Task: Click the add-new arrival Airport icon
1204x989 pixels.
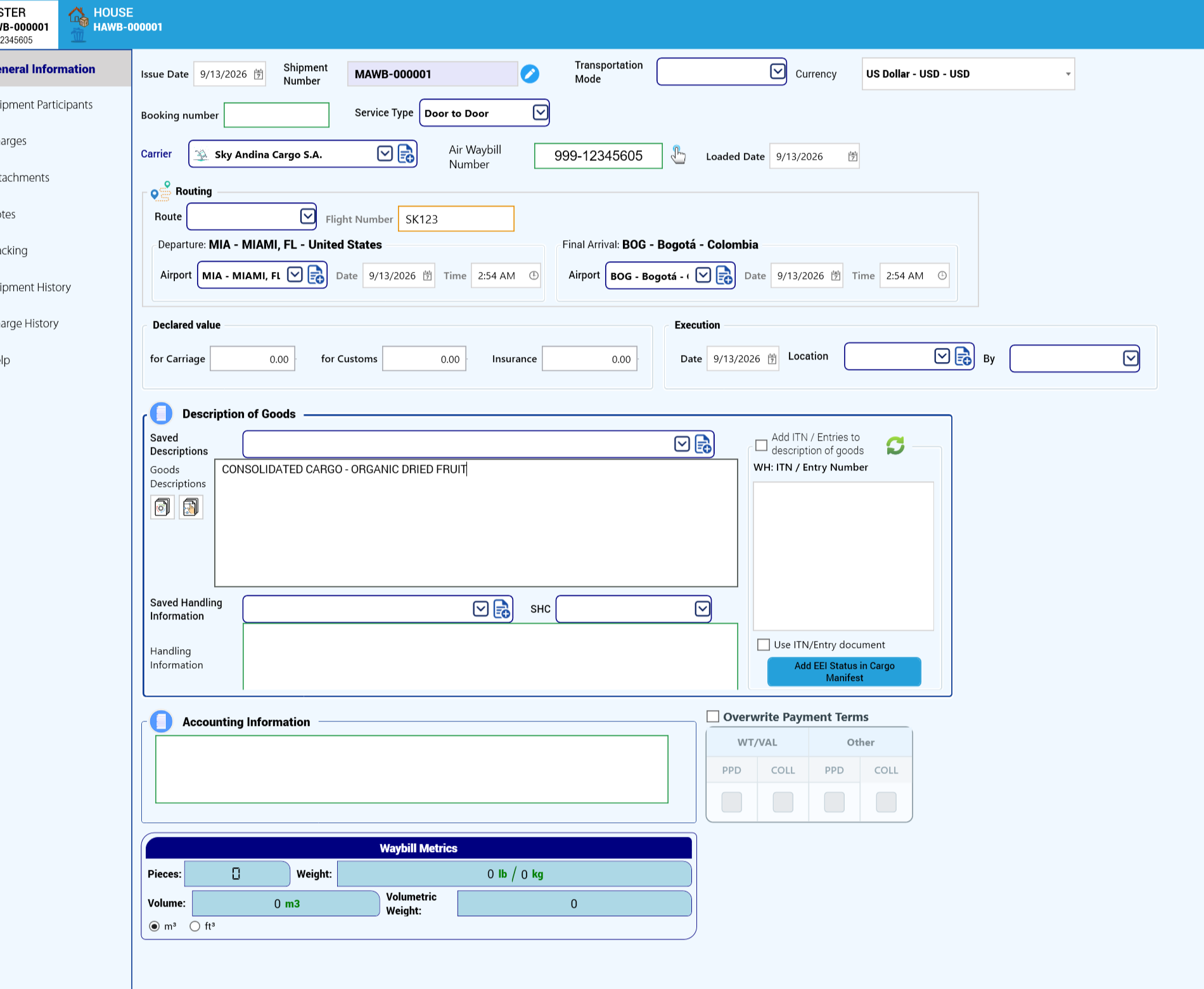Action: coord(724,275)
